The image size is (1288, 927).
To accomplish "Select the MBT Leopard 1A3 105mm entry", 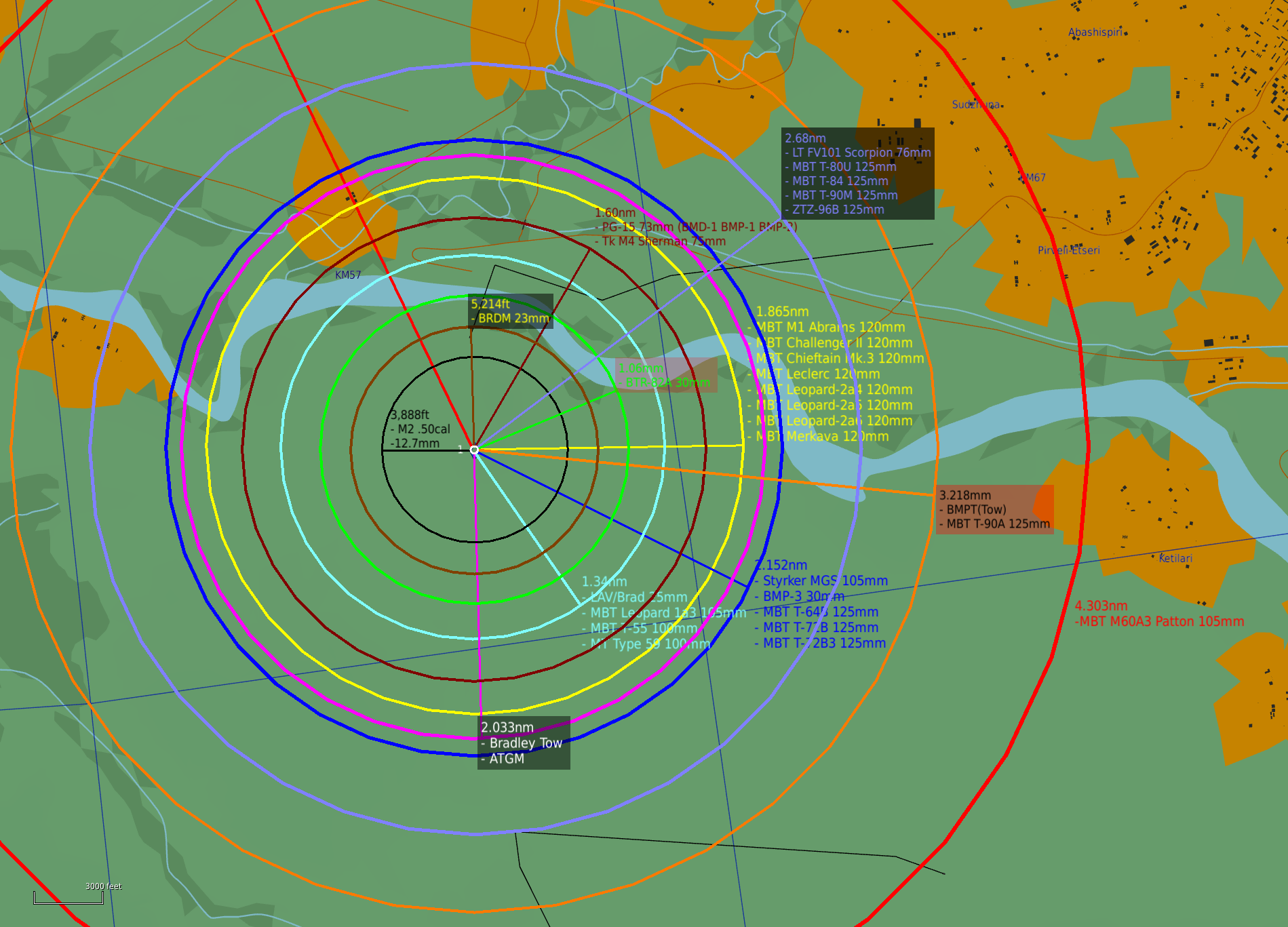I will (664, 613).
